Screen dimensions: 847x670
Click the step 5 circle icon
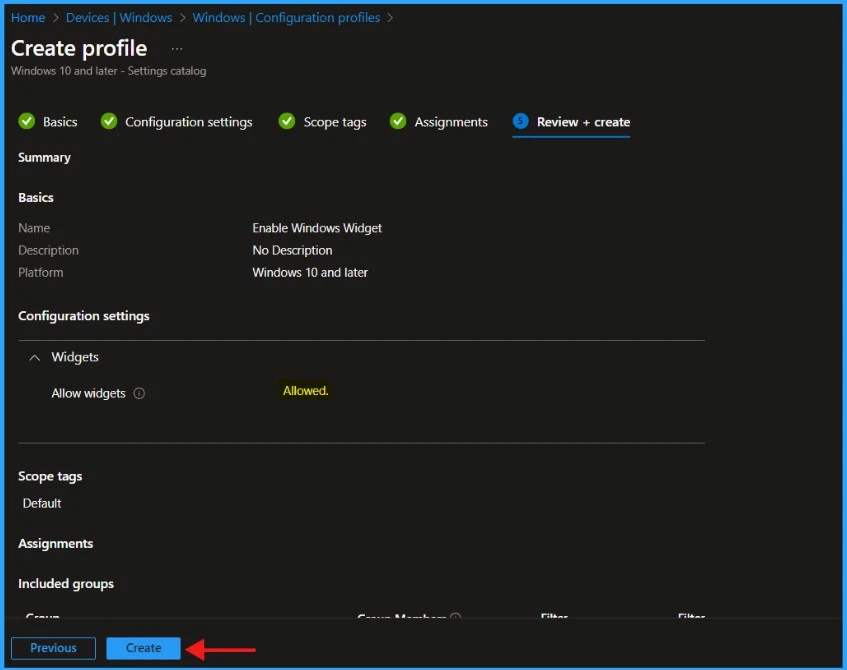520,121
